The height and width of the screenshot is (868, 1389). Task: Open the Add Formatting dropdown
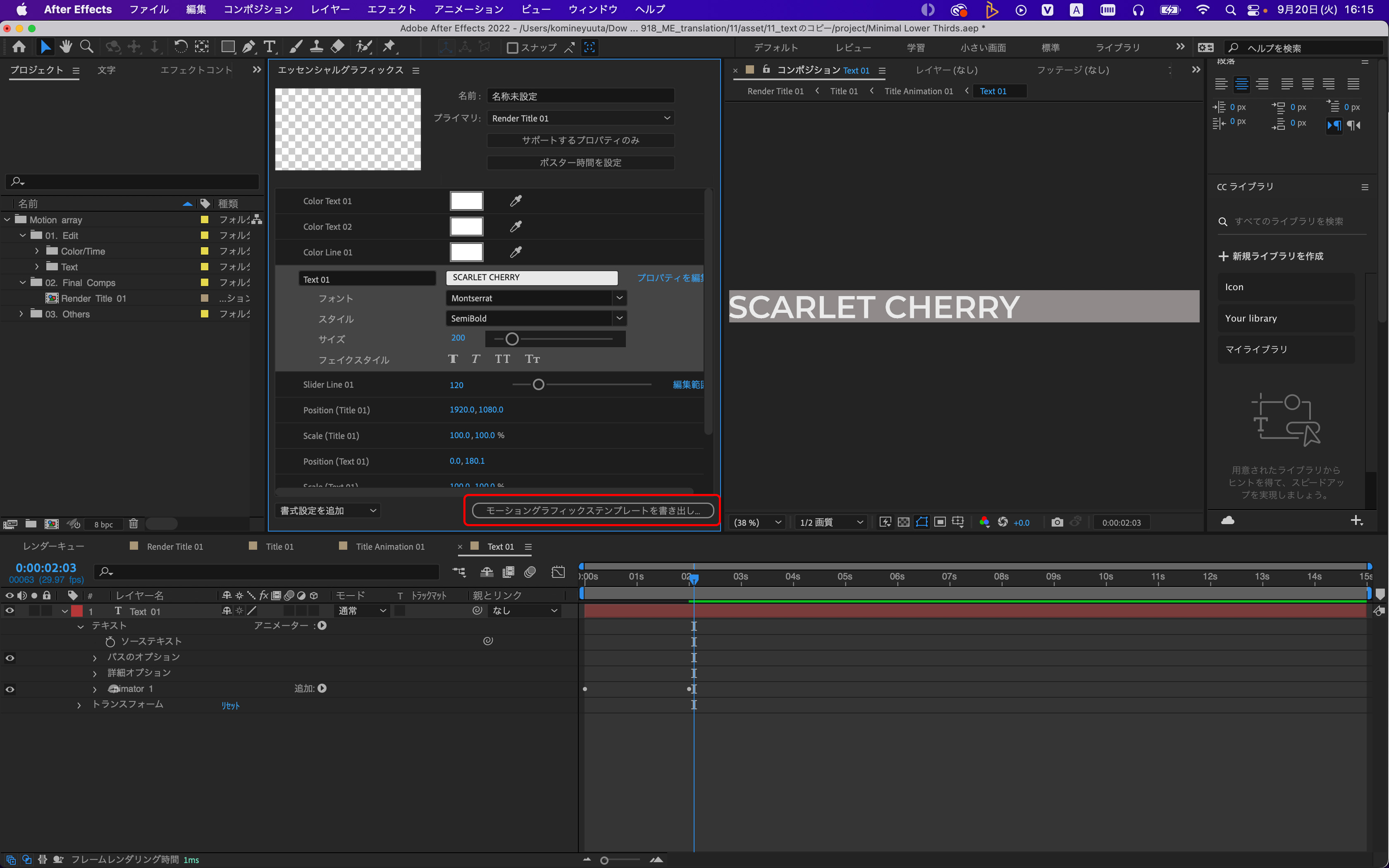pos(328,510)
